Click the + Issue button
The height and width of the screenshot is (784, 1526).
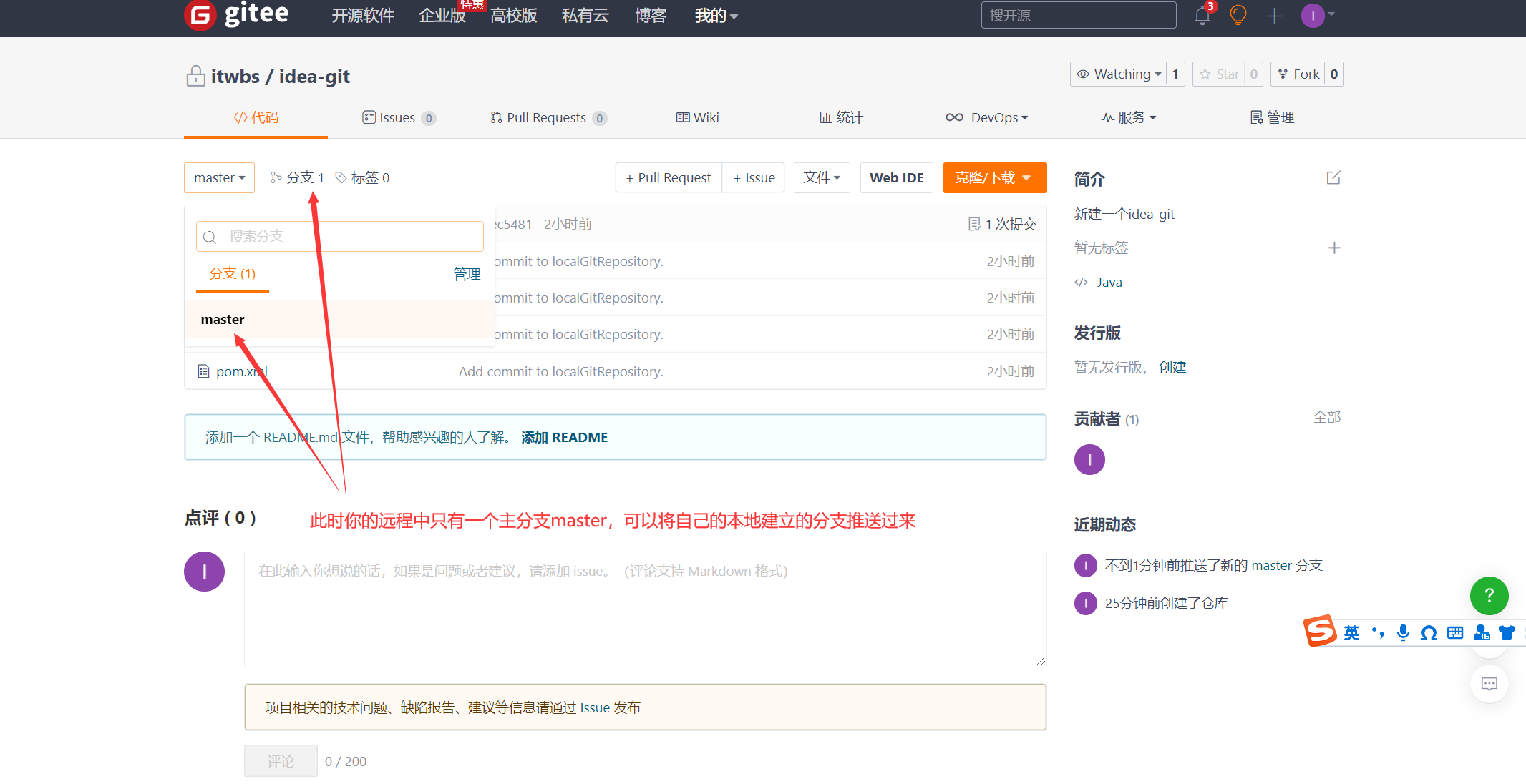tap(754, 177)
